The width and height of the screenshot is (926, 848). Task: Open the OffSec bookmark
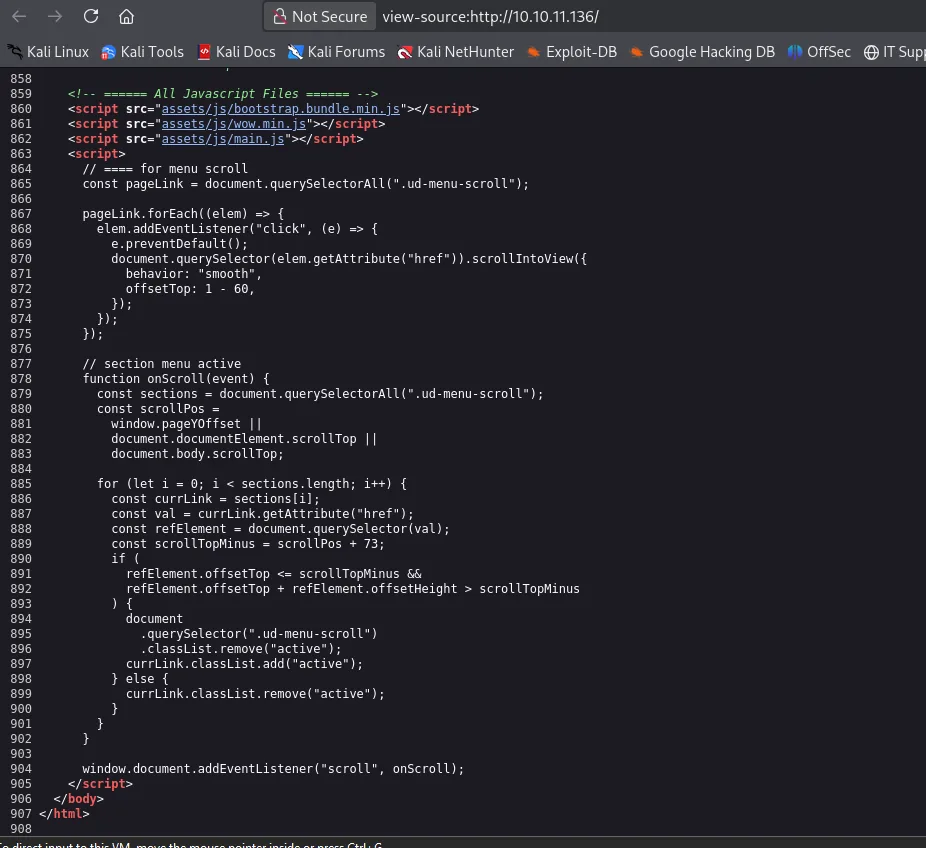pos(819,52)
